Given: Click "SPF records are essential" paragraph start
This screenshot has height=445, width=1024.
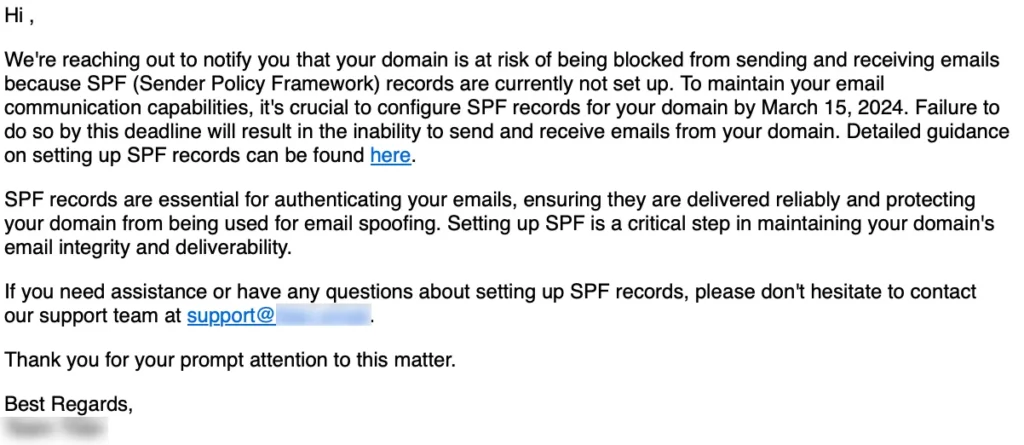Looking at the screenshot, I should click(110, 201).
